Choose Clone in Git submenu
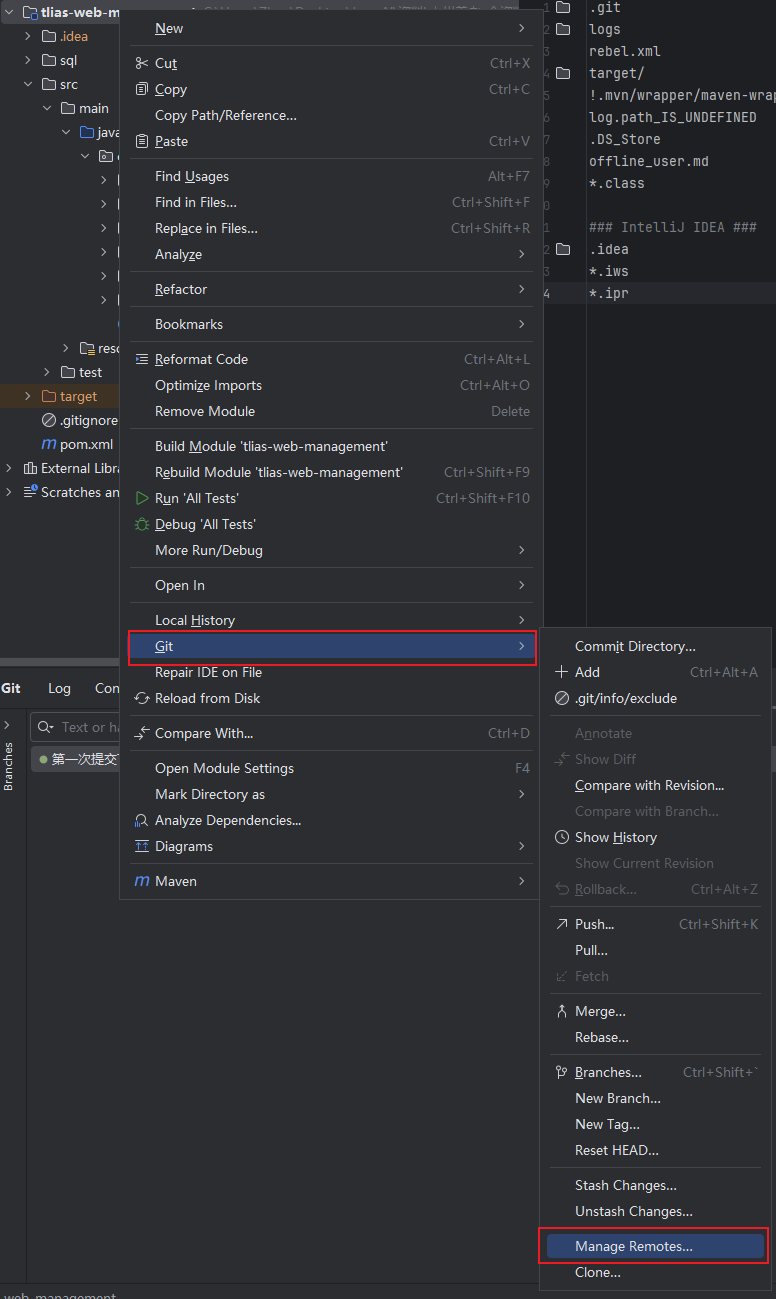This screenshot has width=776, height=1299. point(655,1272)
